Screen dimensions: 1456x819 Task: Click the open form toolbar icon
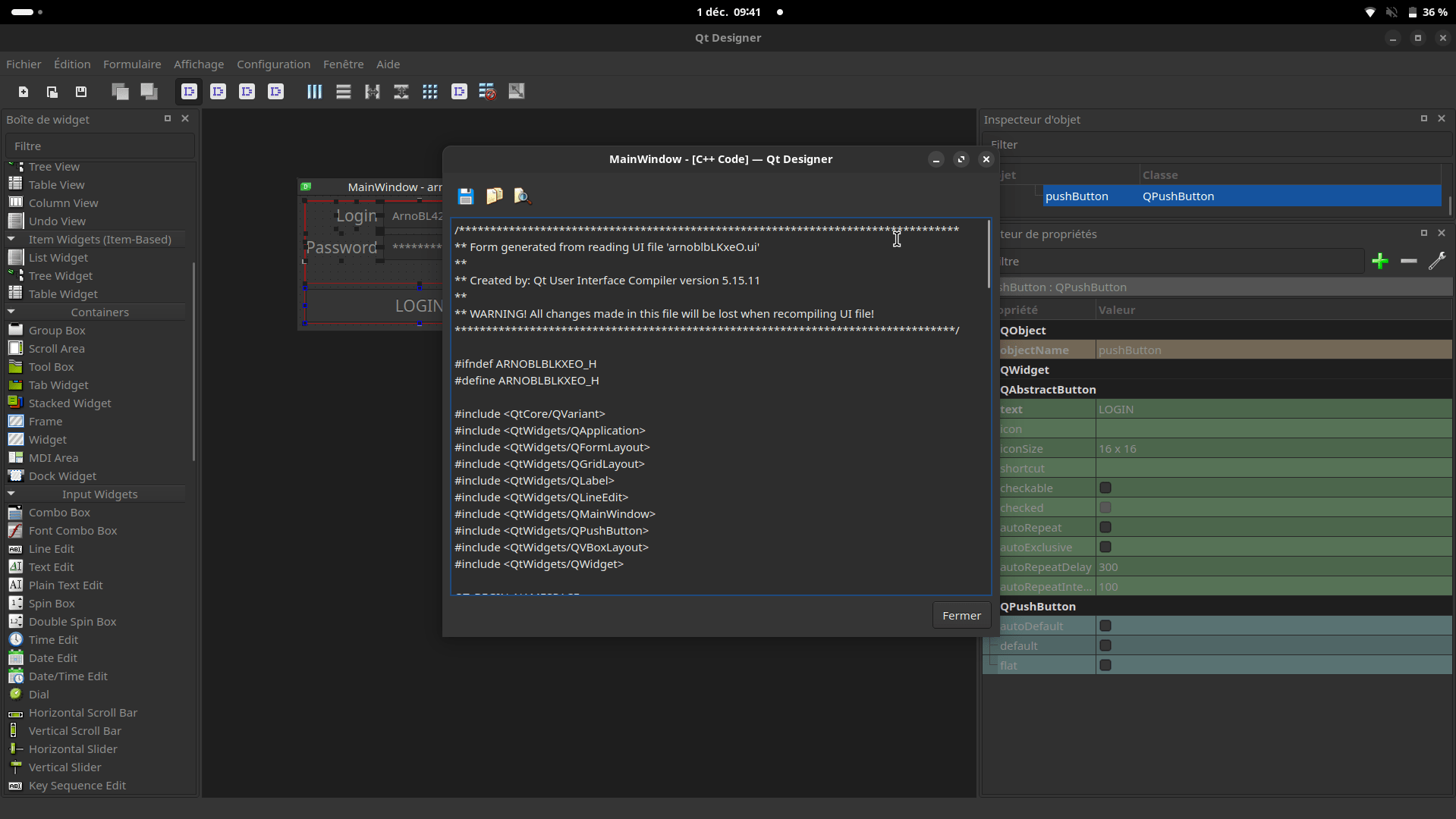click(52, 92)
